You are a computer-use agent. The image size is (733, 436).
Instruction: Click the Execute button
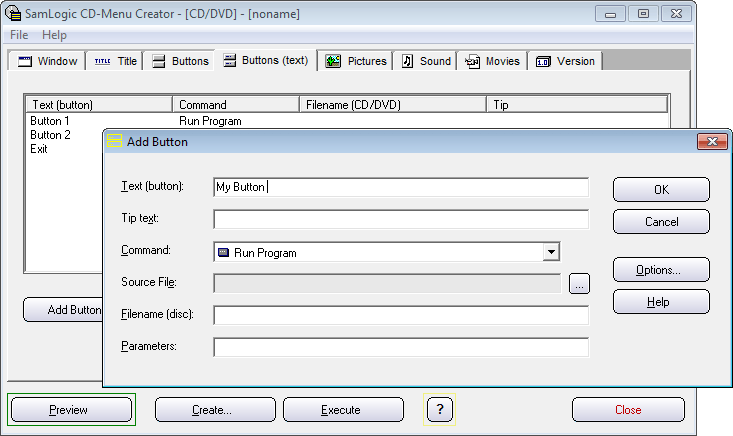(x=343, y=410)
